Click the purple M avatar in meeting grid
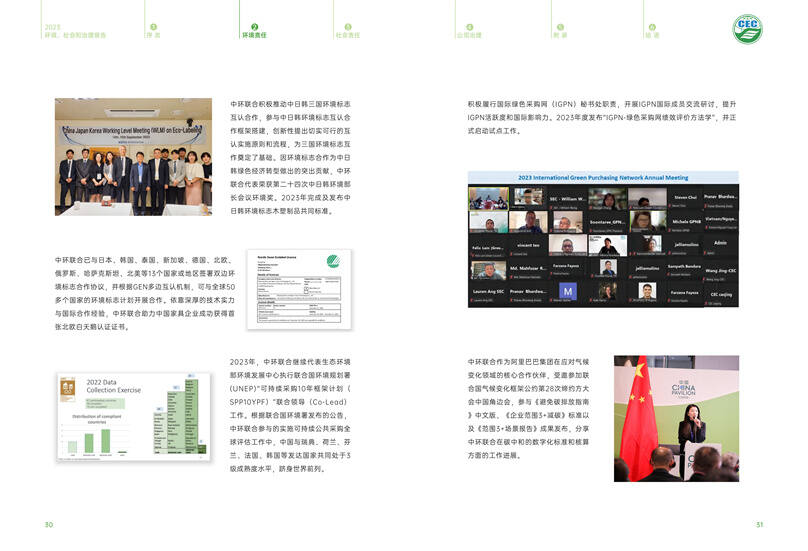 568,291
